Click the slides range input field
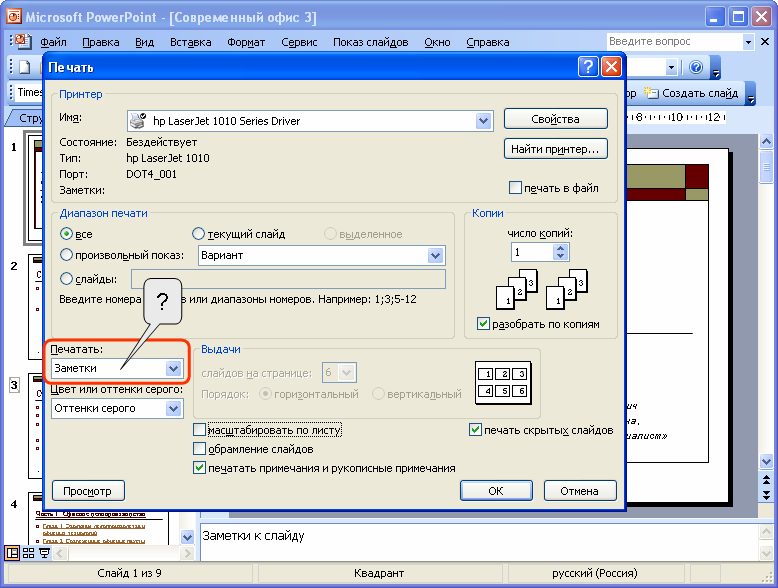 (288, 279)
